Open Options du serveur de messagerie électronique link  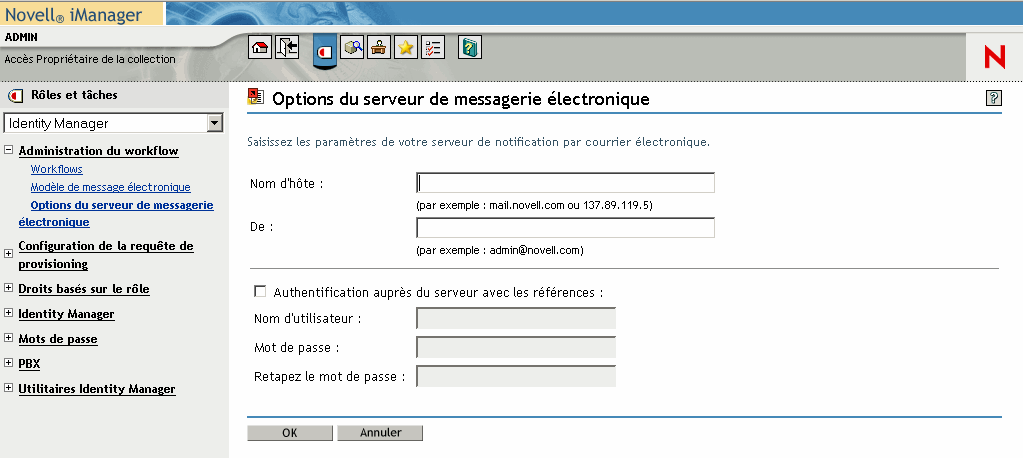(116, 213)
